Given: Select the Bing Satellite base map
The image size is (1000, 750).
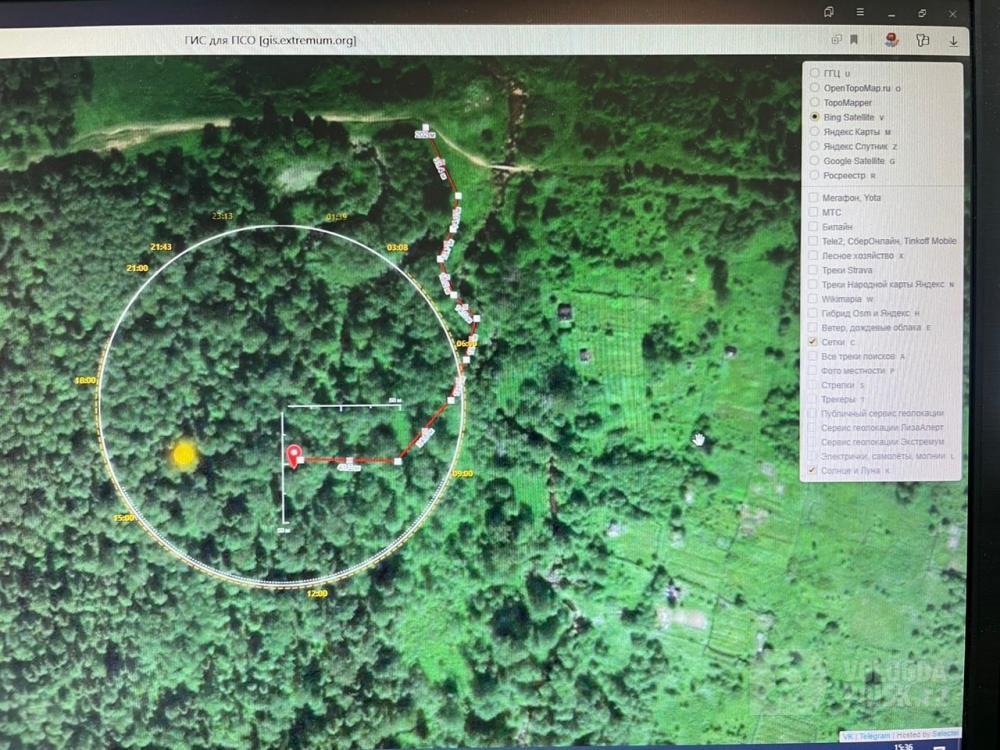Looking at the screenshot, I should click(814, 117).
